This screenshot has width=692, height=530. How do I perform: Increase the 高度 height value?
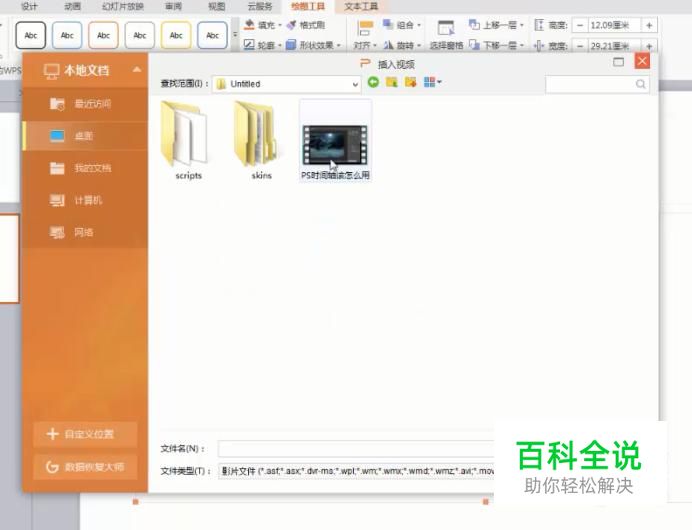pos(649,26)
